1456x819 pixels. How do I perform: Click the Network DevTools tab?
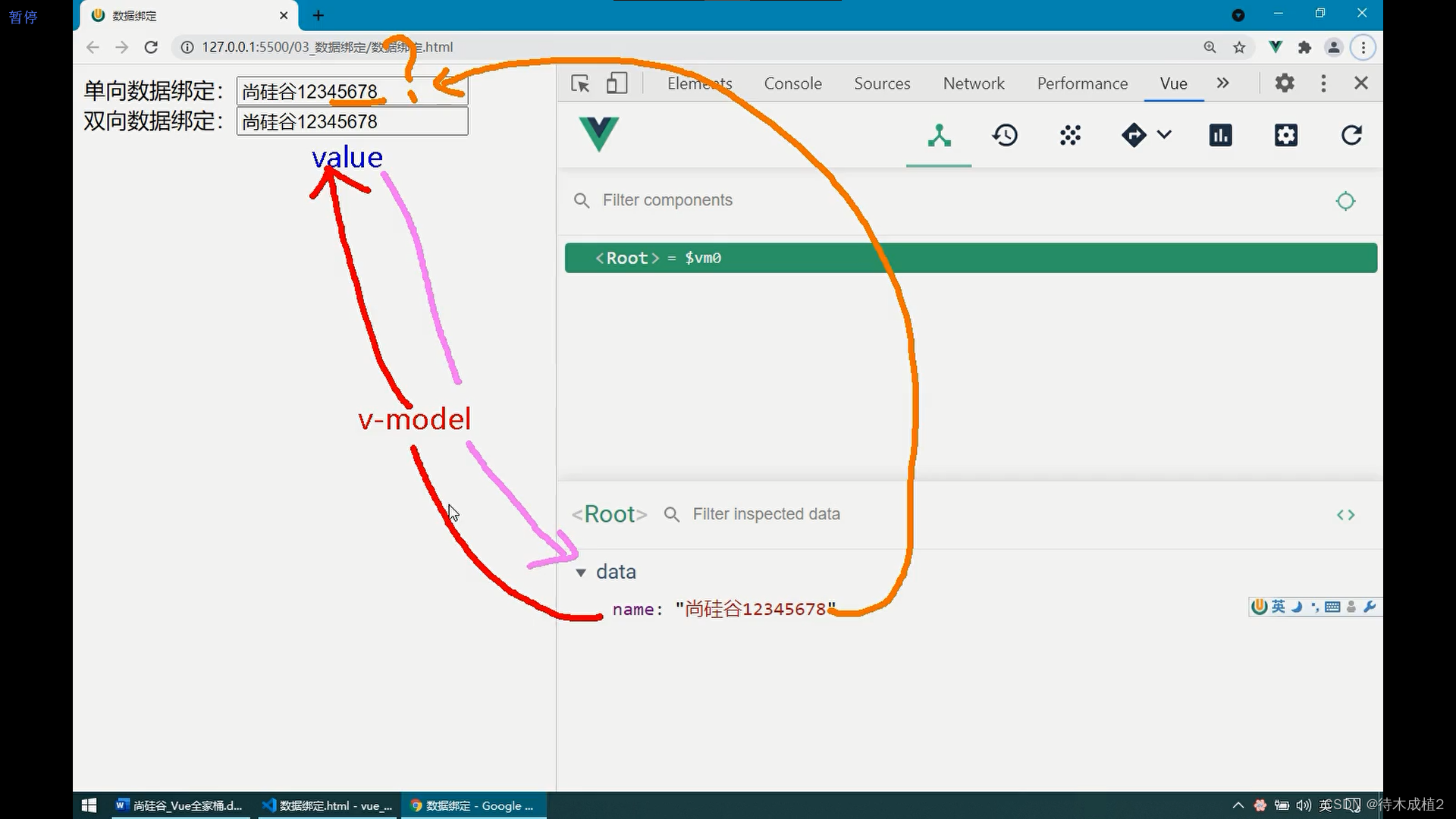[x=973, y=83]
